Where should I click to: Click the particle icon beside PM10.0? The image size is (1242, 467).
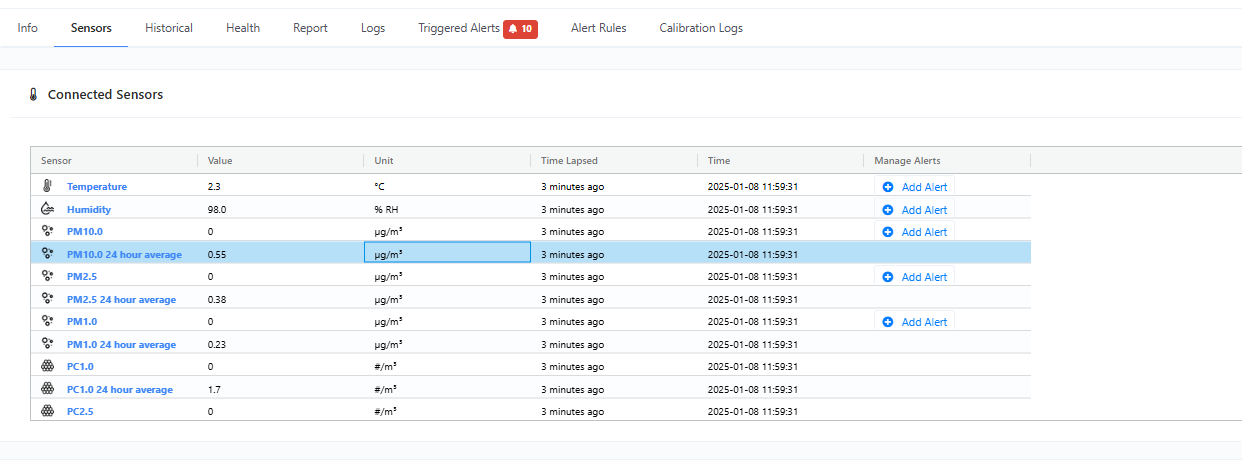click(47, 231)
